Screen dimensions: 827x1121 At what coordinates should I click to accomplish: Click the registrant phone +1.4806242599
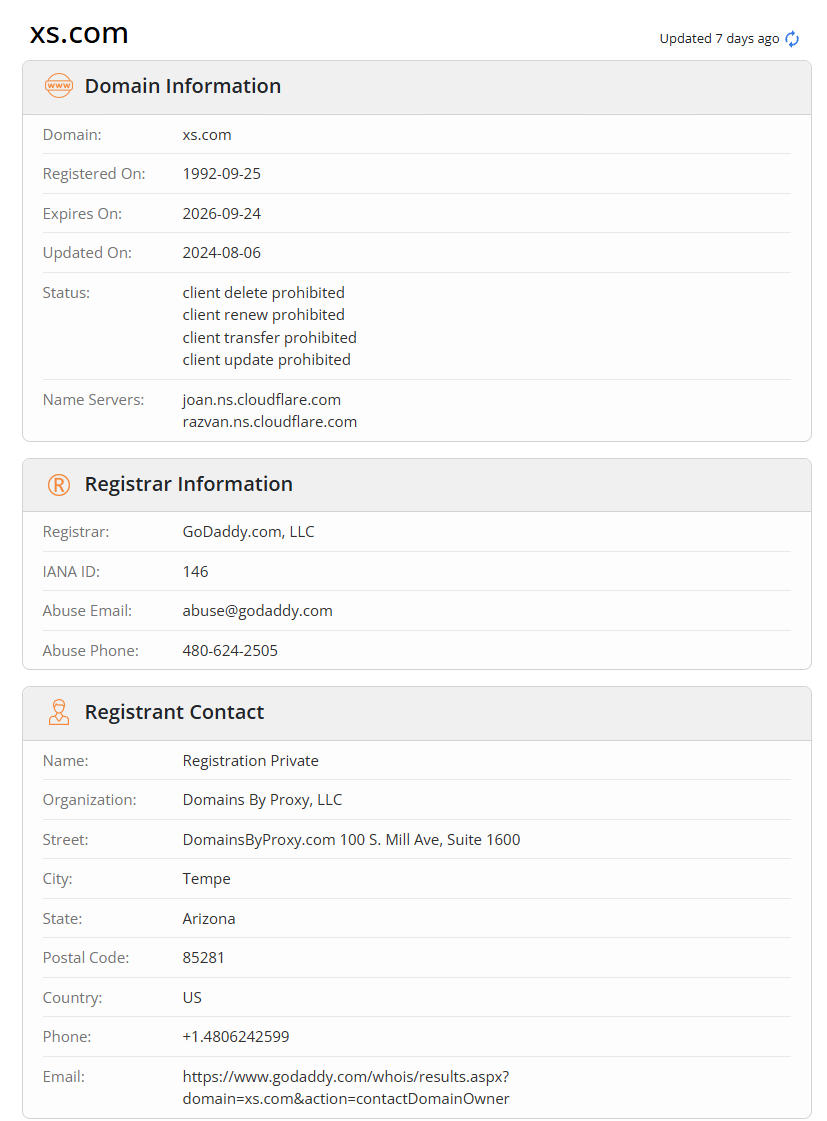[x=236, y=1036]
